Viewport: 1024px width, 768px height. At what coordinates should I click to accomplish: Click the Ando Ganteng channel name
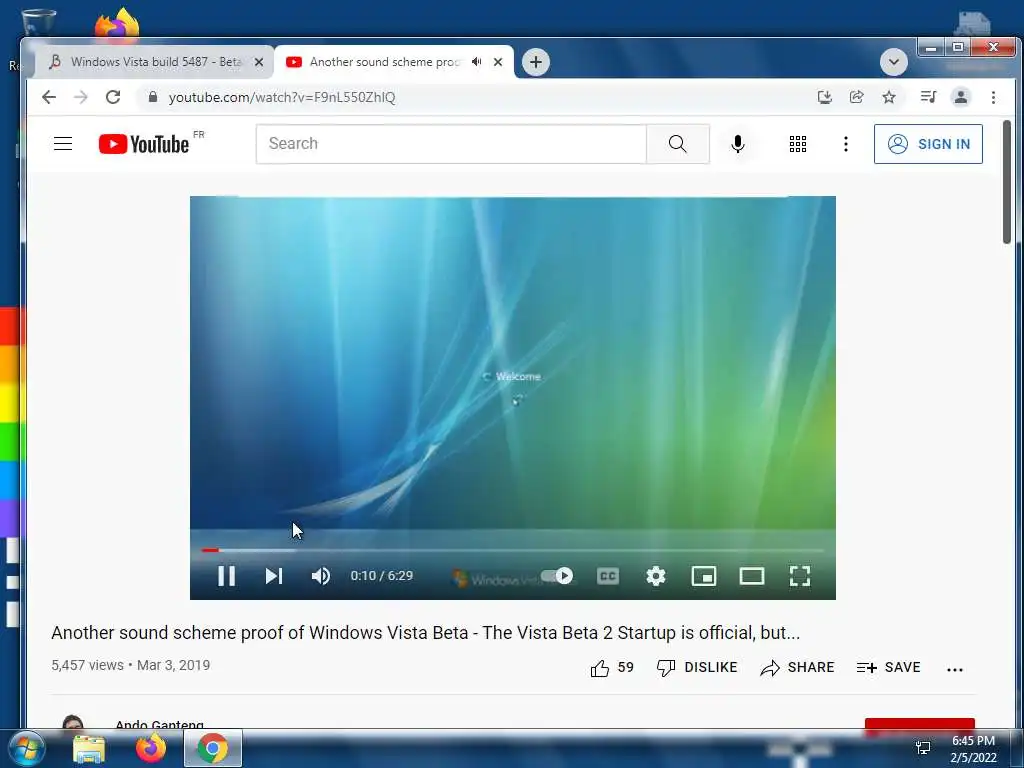[159, 724]
